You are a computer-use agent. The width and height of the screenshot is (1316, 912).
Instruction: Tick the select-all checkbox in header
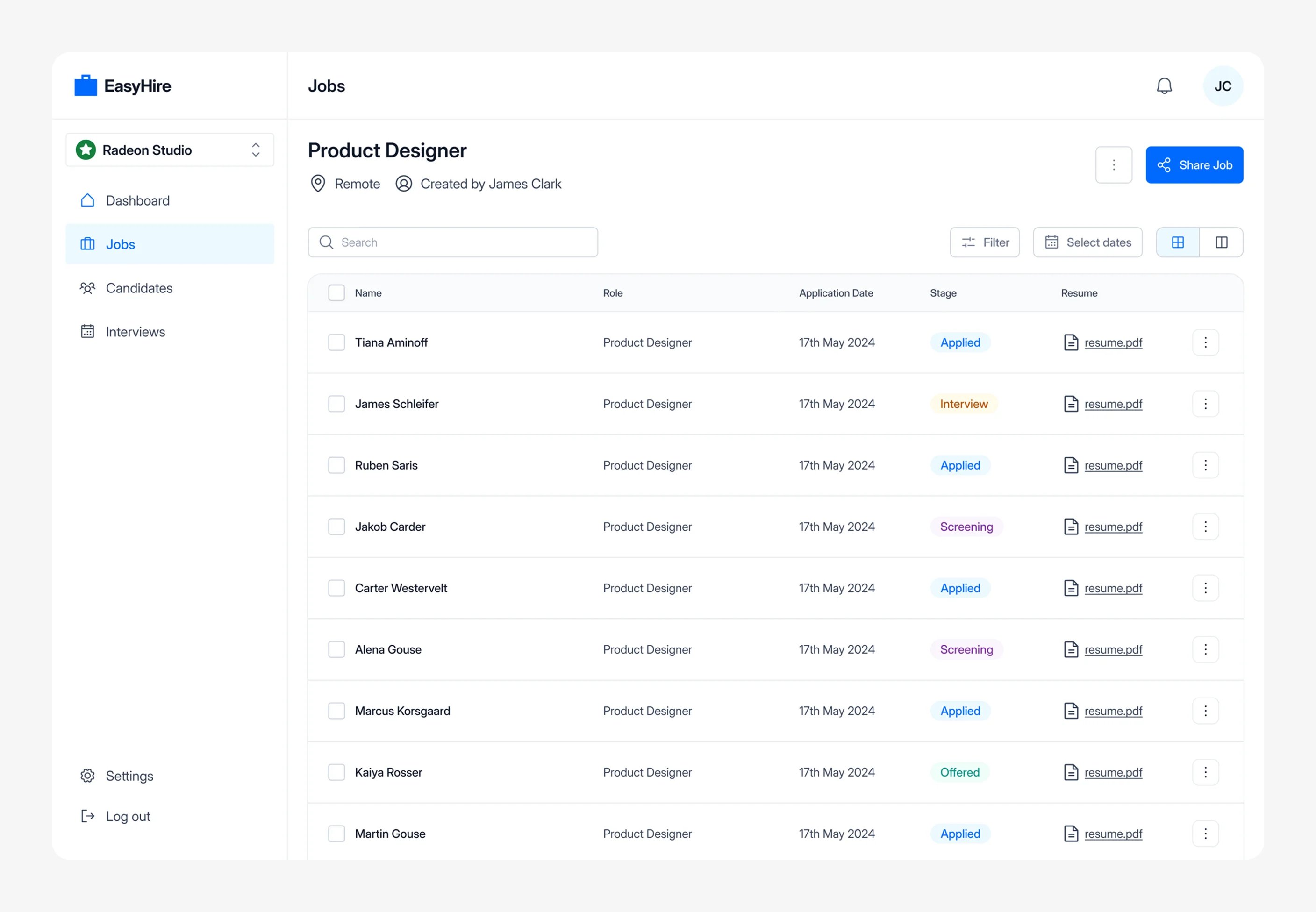click(x=336, y=292)
